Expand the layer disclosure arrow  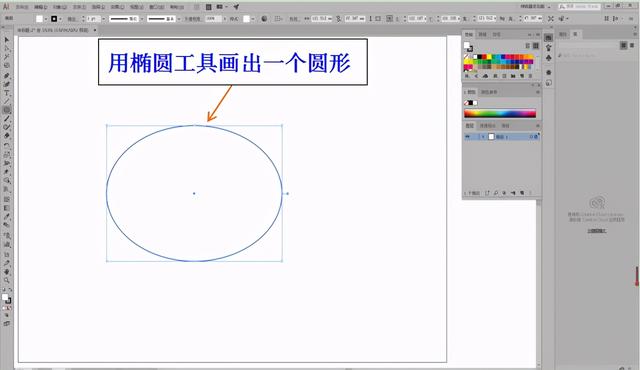[x=483, y=137]
